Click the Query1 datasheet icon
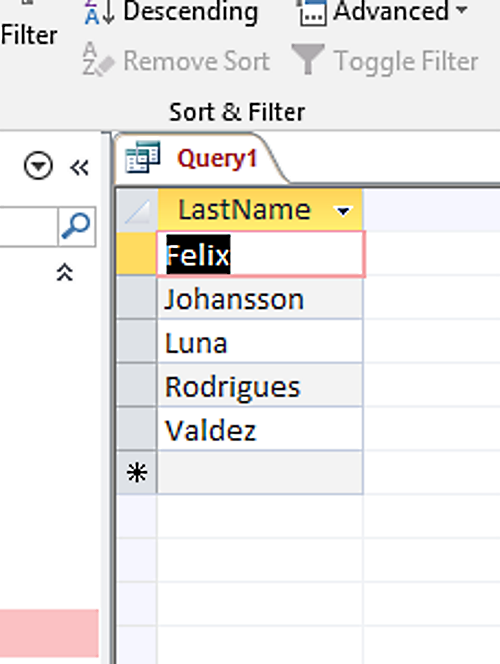 (x=143, y=157)
